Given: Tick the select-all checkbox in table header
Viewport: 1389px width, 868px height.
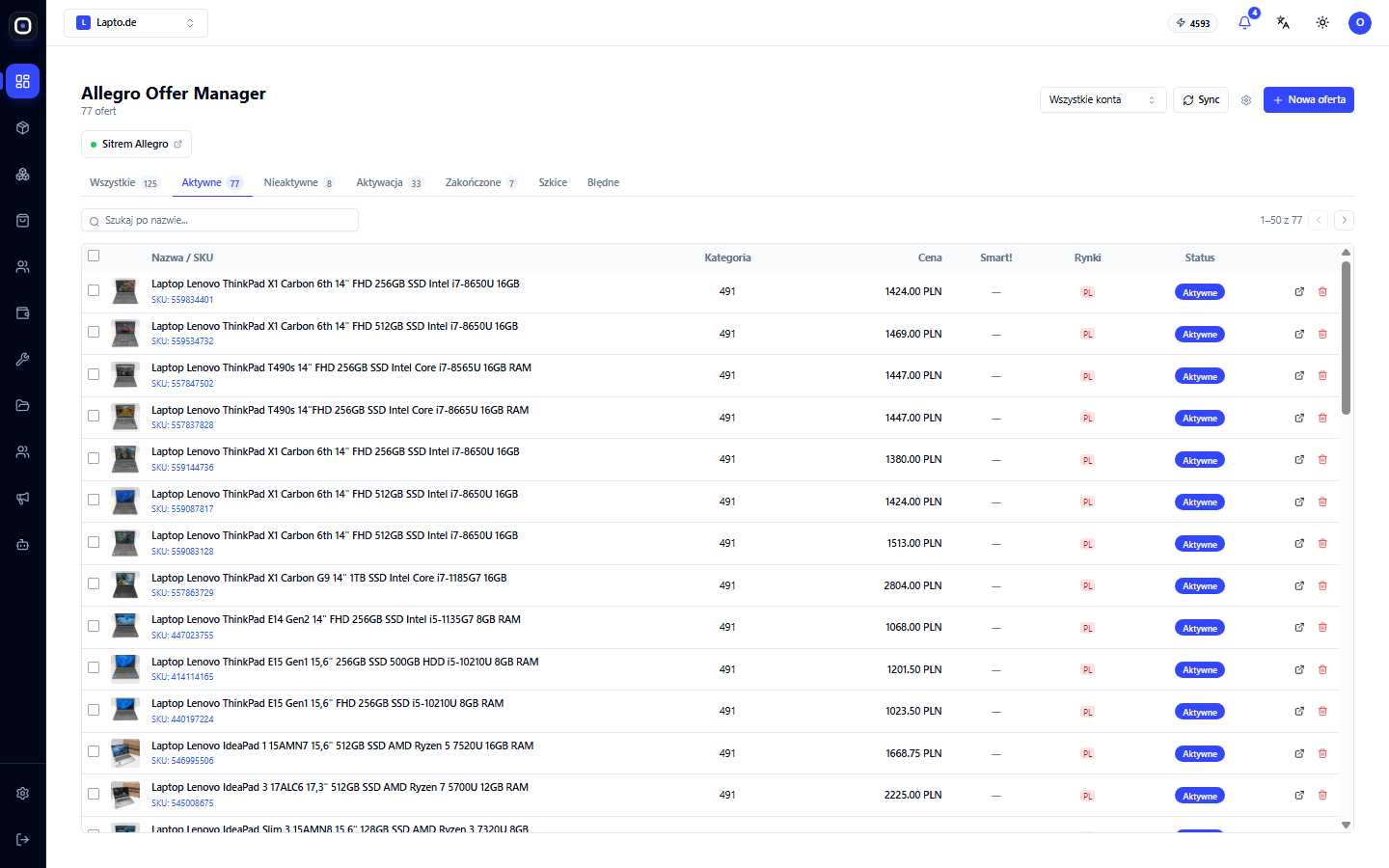Looking at the screenshot, I should point(94,256).
